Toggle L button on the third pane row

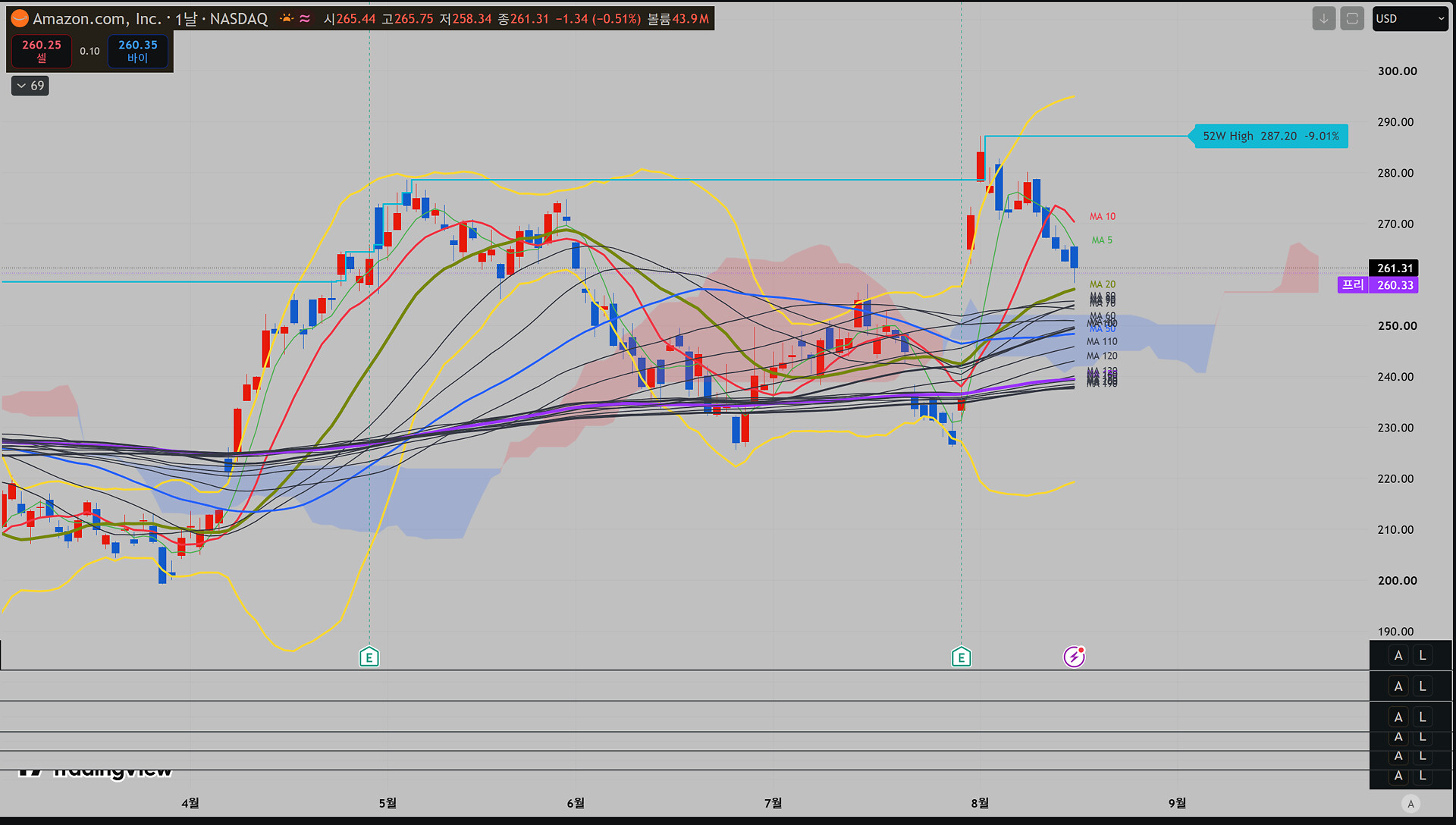click(1423, 717)
